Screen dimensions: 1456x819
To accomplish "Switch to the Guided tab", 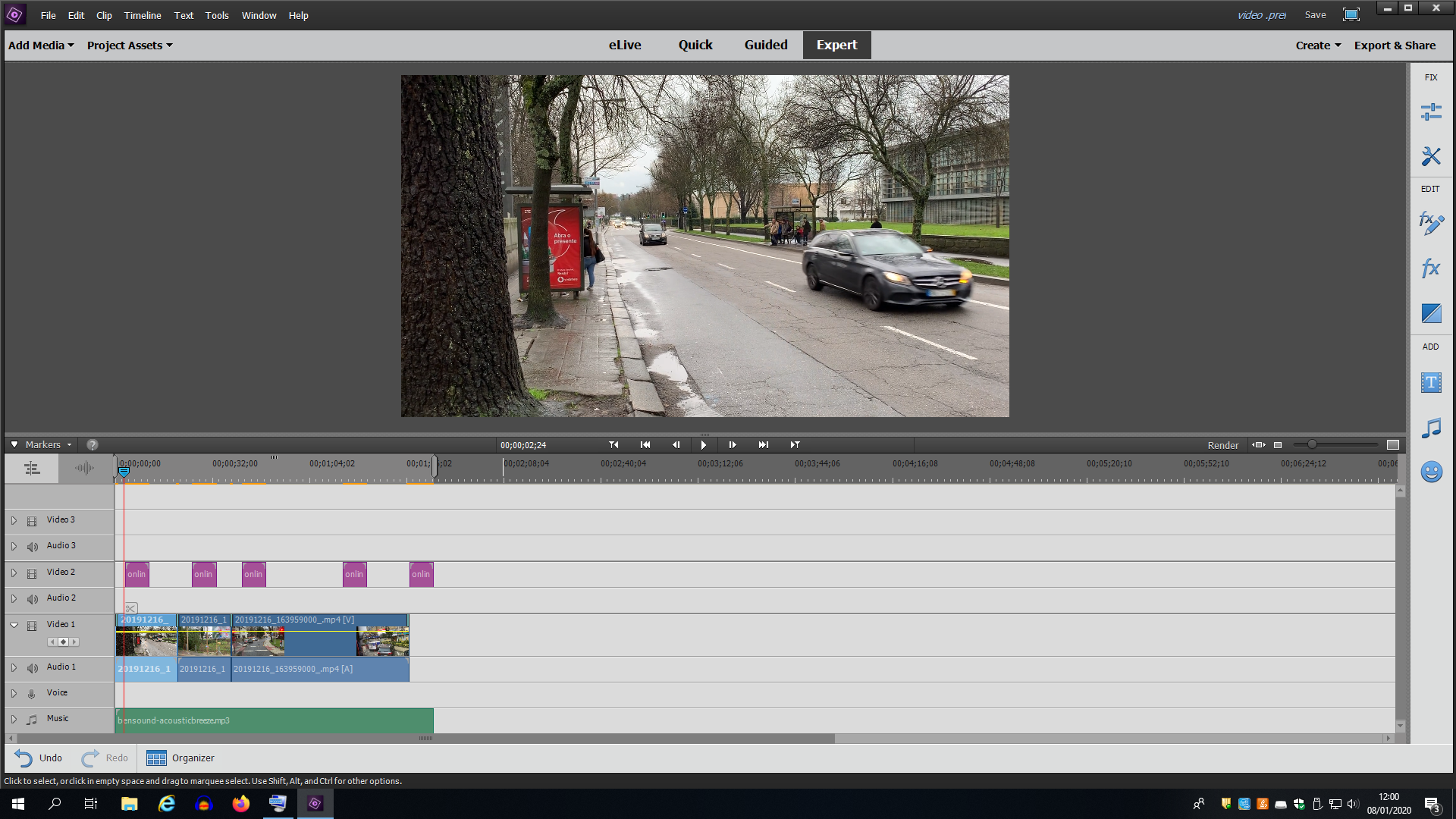I will 765,45.
